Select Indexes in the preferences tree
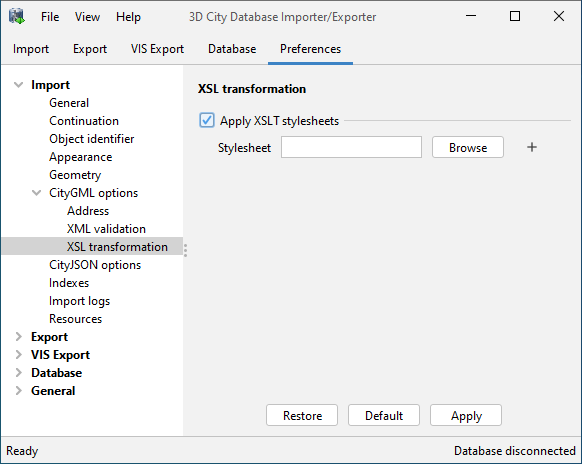This screenshot has width=582, height=464. coord(69,283)
